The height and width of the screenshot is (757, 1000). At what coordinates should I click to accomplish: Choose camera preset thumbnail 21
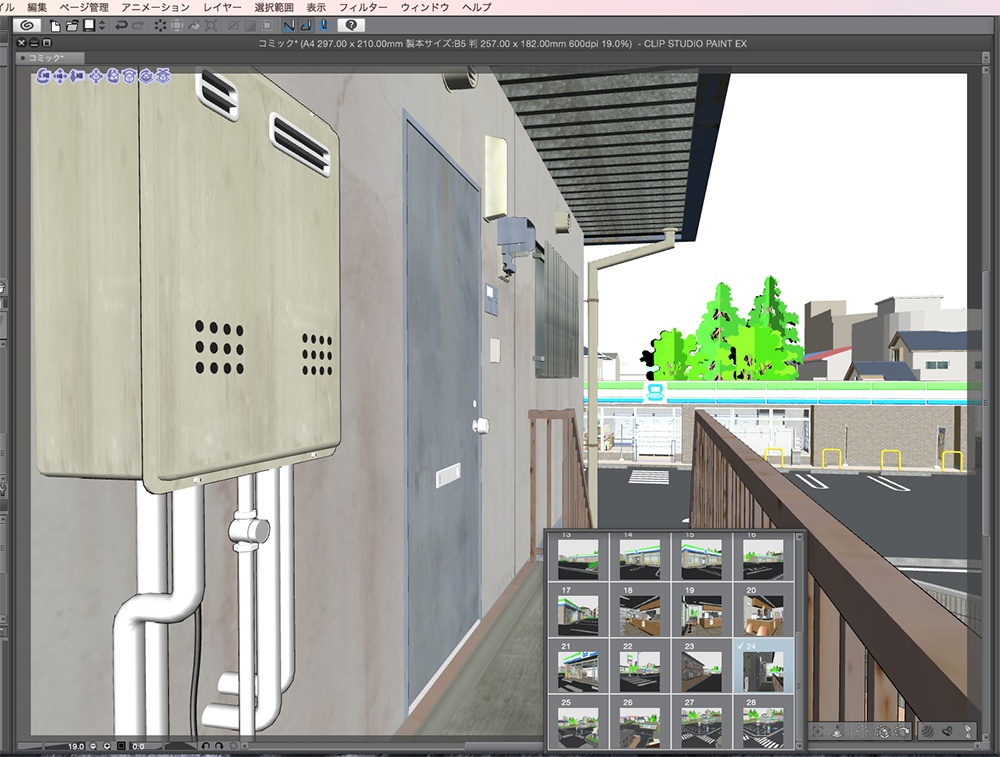coord(578,666)
